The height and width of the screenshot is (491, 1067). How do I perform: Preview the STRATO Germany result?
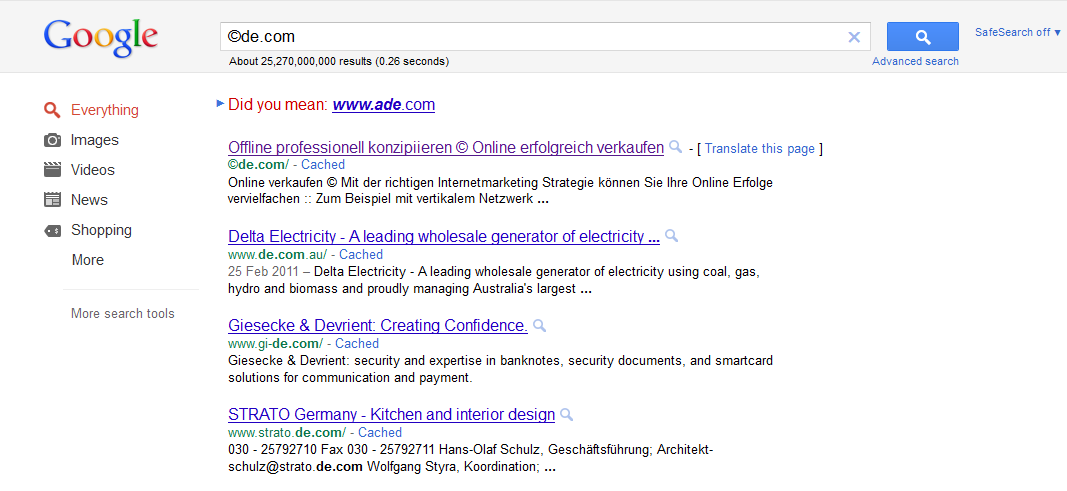point(566,414)
